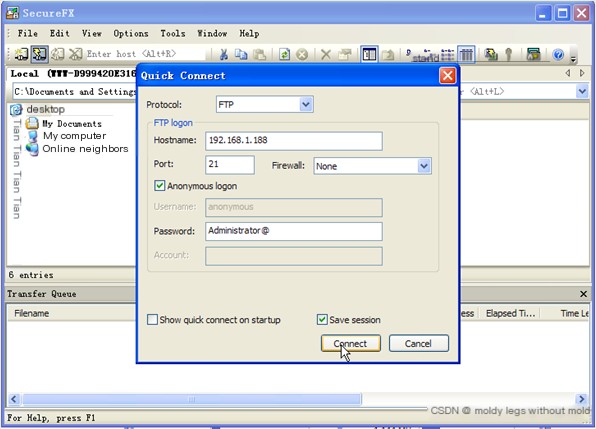Image resolution: width=596 pixels, height=429 pixels.
Task: Close the Quick Connect dialog
Action: click(447, 75)
